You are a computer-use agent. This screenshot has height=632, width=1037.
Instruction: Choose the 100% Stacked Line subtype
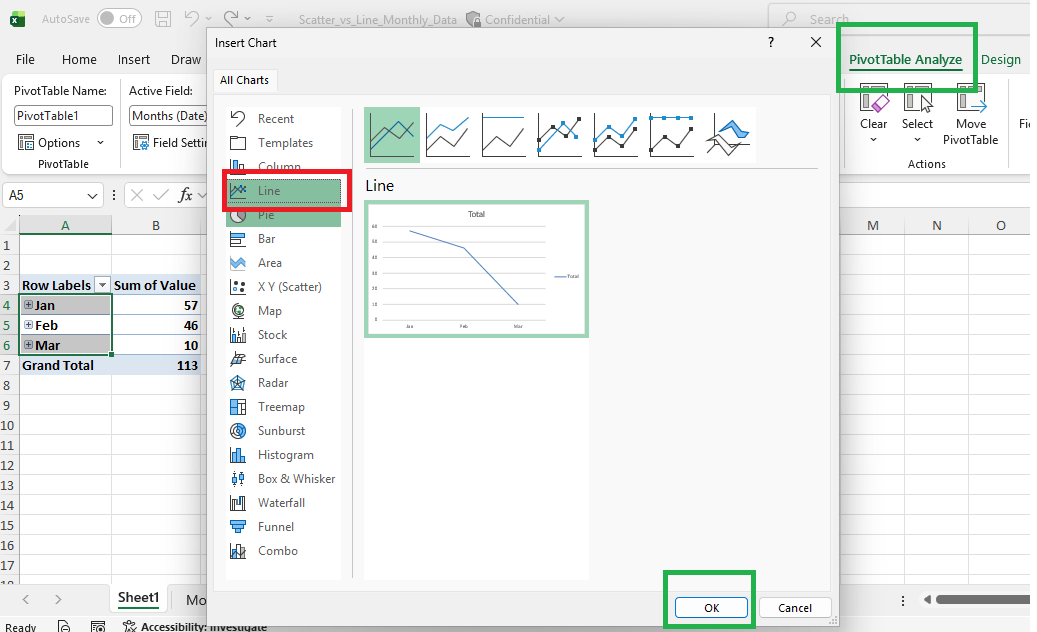point(503,135)
